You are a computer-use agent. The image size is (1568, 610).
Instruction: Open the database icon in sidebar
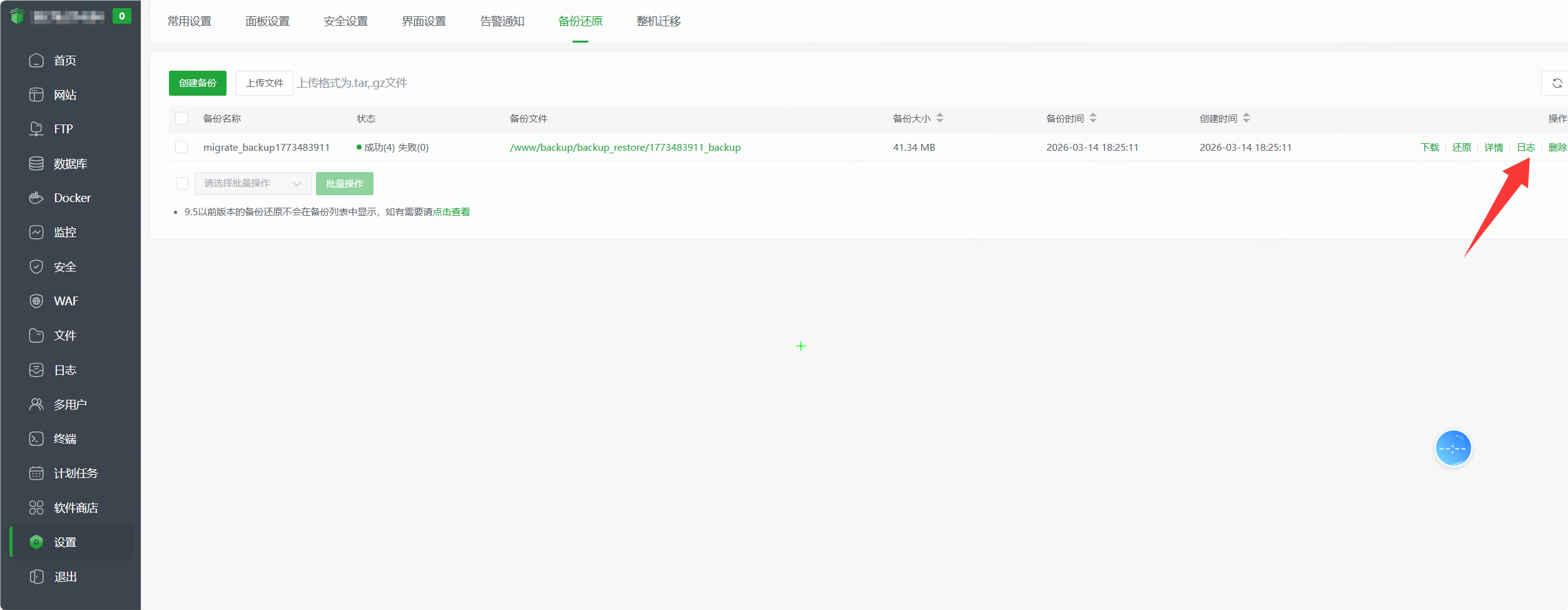pos(36,163)
